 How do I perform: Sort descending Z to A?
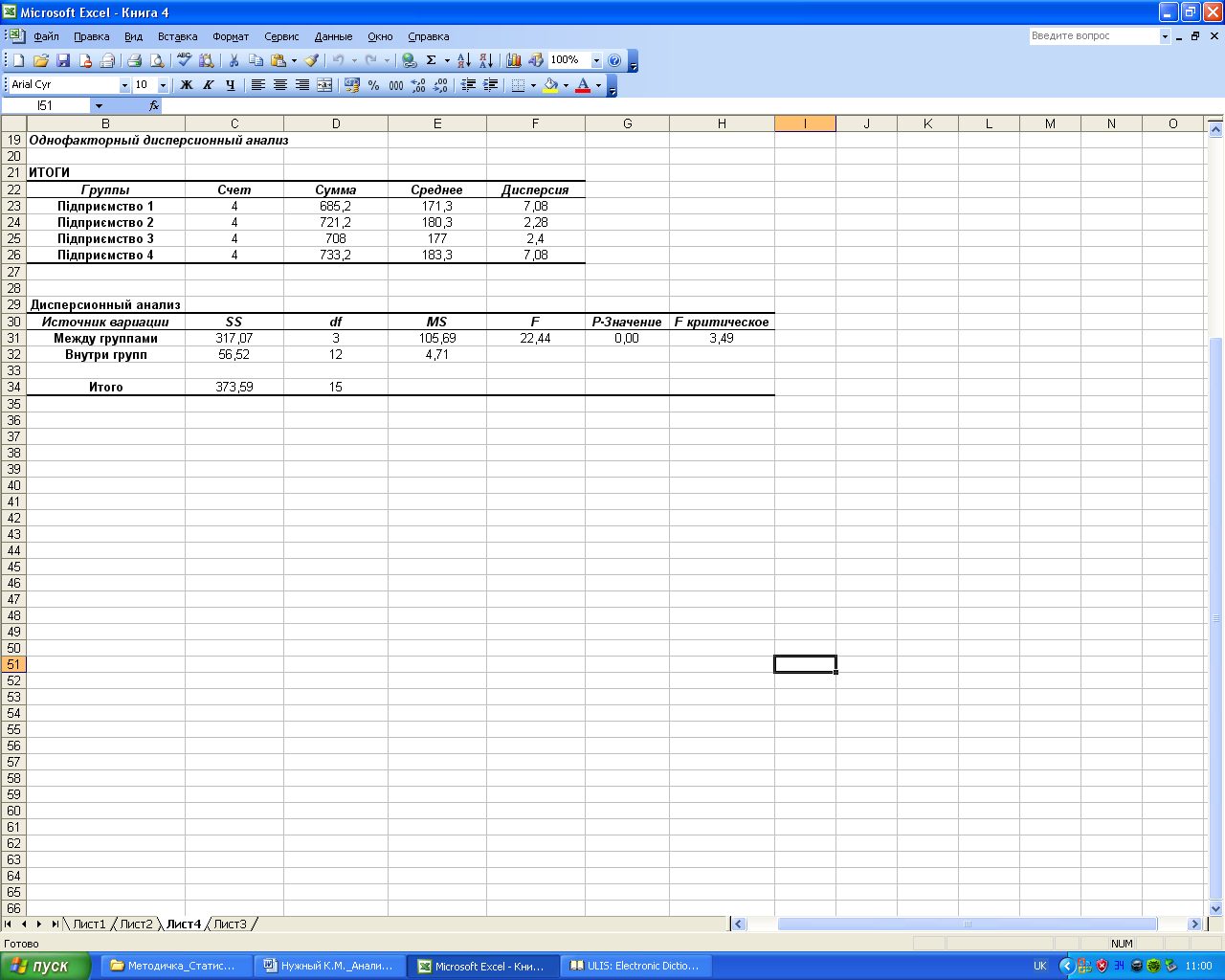tap(486, 60)
